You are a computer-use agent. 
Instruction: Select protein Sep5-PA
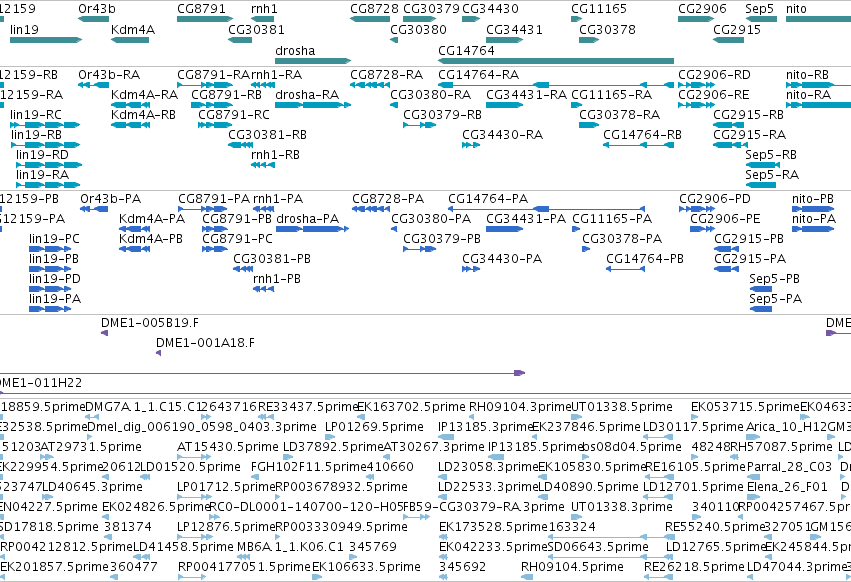[x=760, y=309]
